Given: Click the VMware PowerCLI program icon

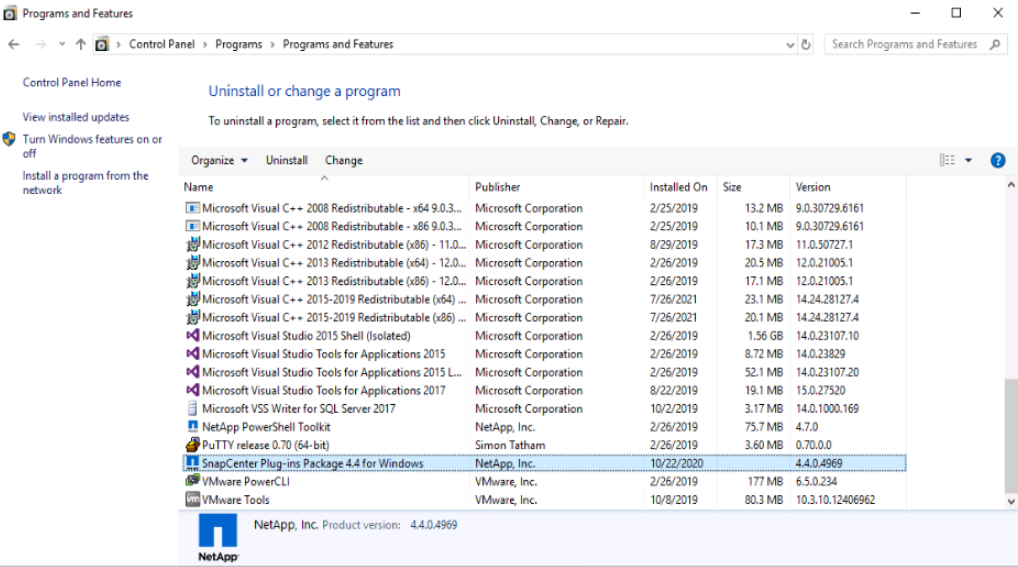Looking at the screenshot, I should click(x=193, y=481).
